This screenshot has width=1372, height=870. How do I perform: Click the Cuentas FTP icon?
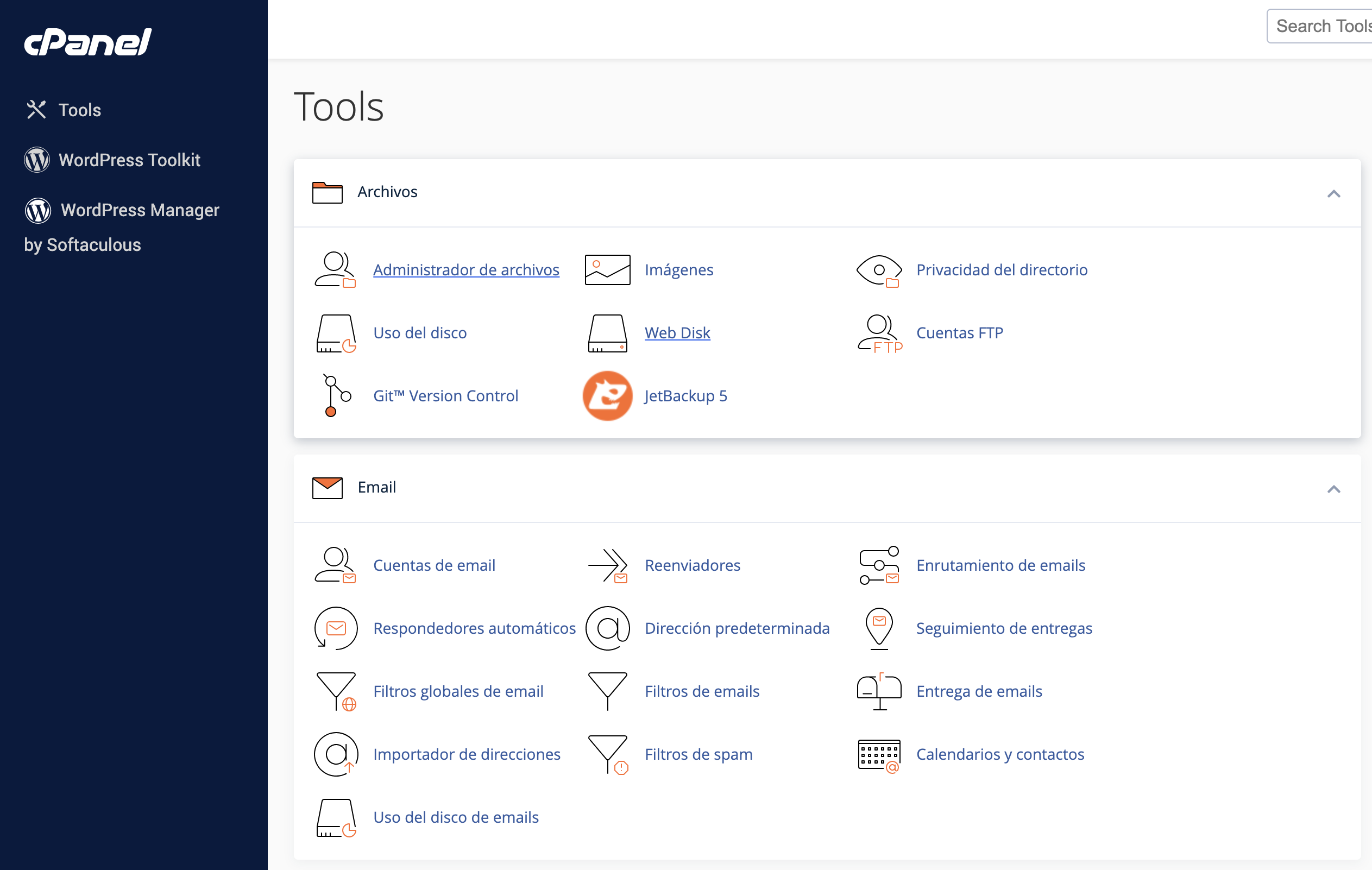pos(879,333)
